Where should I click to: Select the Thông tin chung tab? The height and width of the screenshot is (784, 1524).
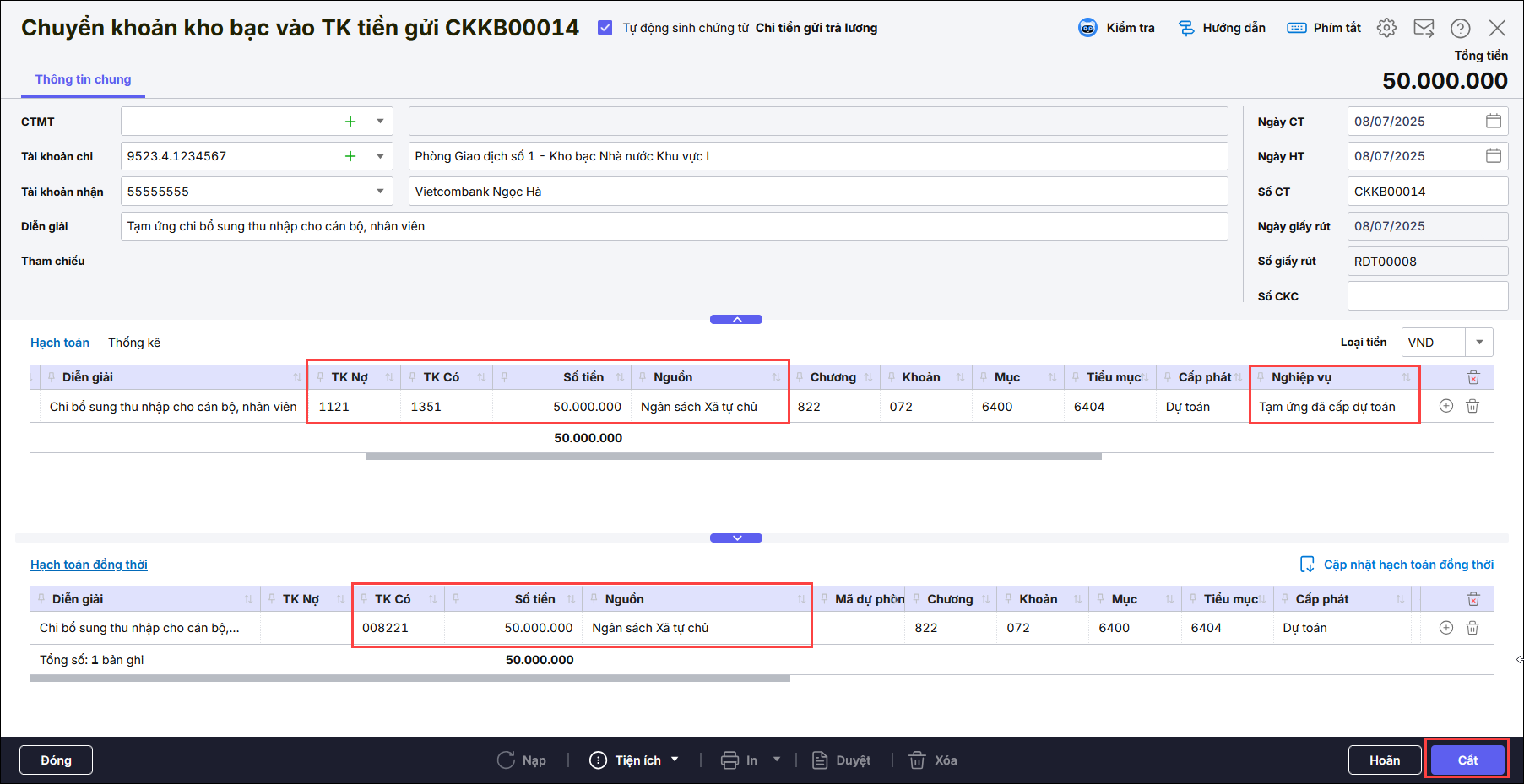point(83,79)
